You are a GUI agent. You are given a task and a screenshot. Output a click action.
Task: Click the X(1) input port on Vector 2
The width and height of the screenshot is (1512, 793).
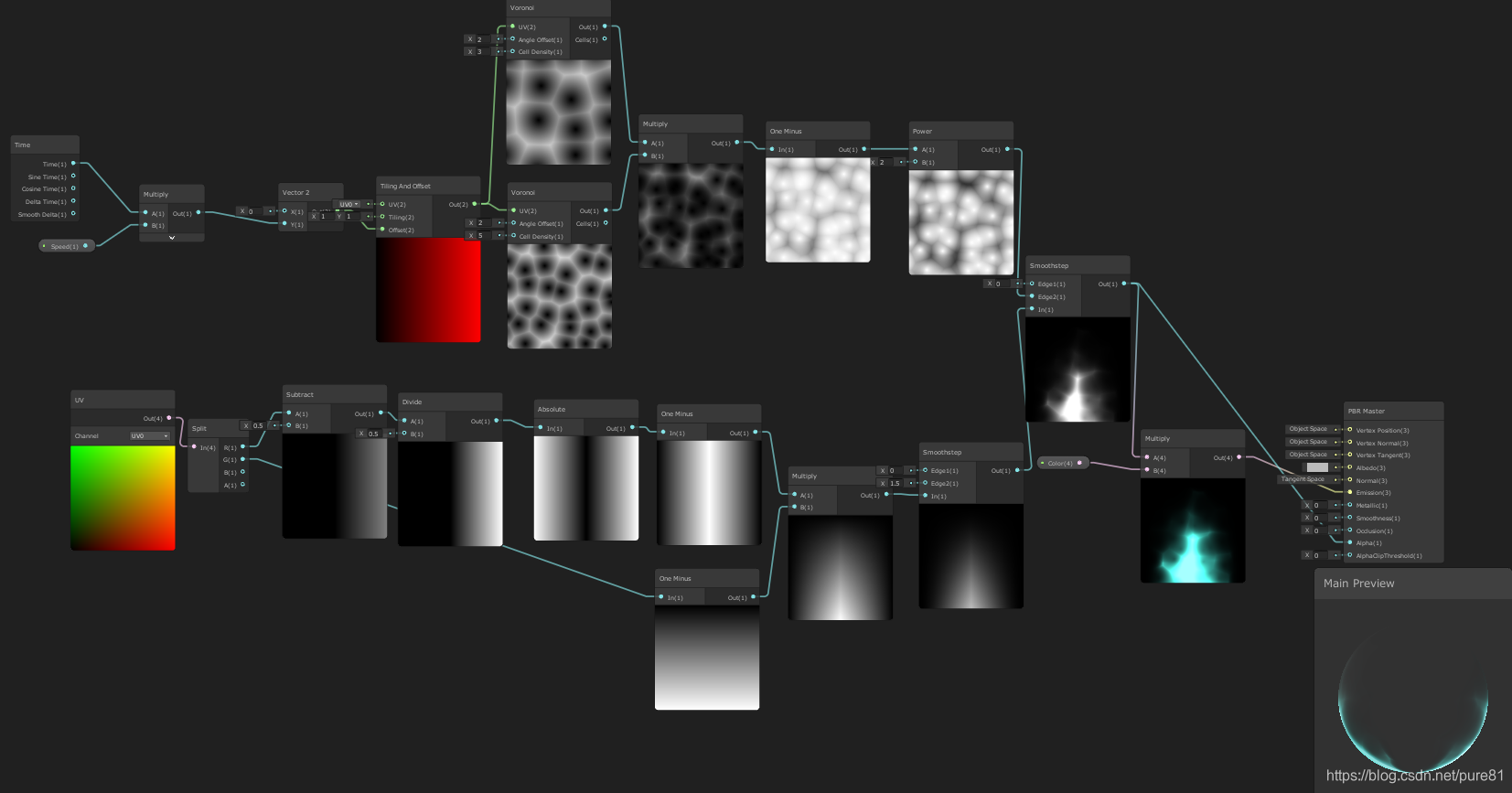click(x=284, y=210)
